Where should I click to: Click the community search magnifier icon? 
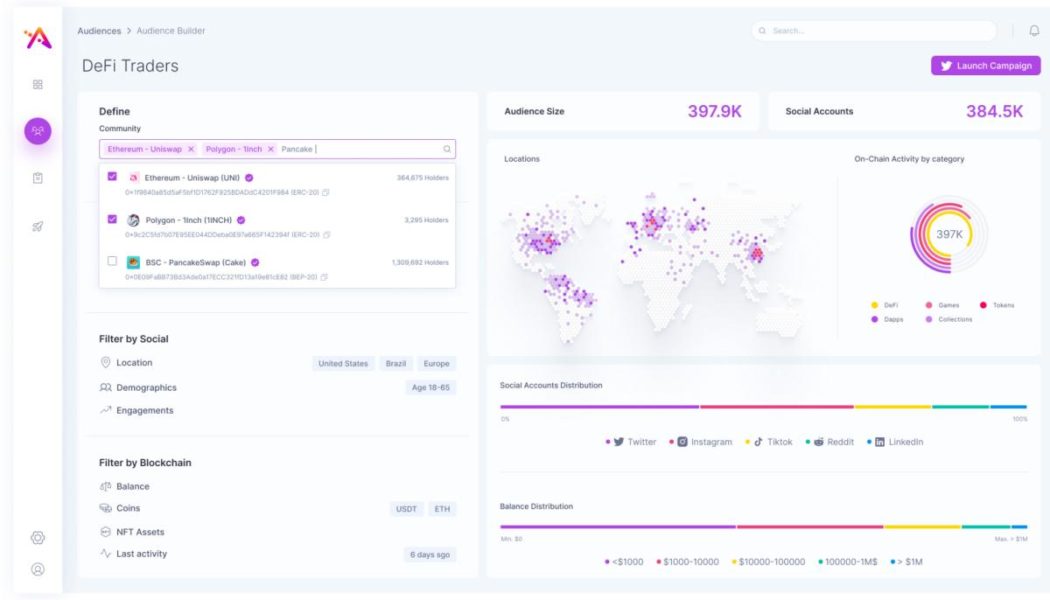click(446, 149)
